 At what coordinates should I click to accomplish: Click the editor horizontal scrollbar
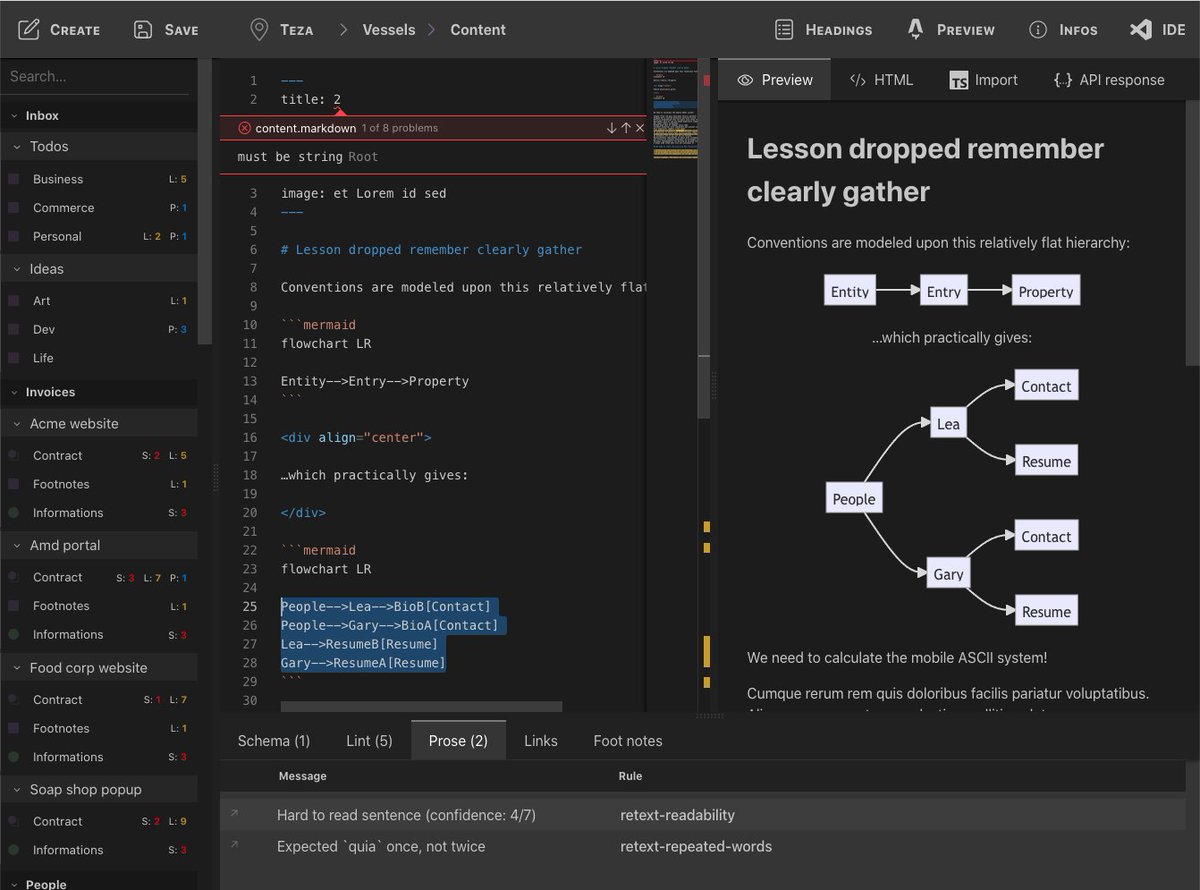[421, 706]
